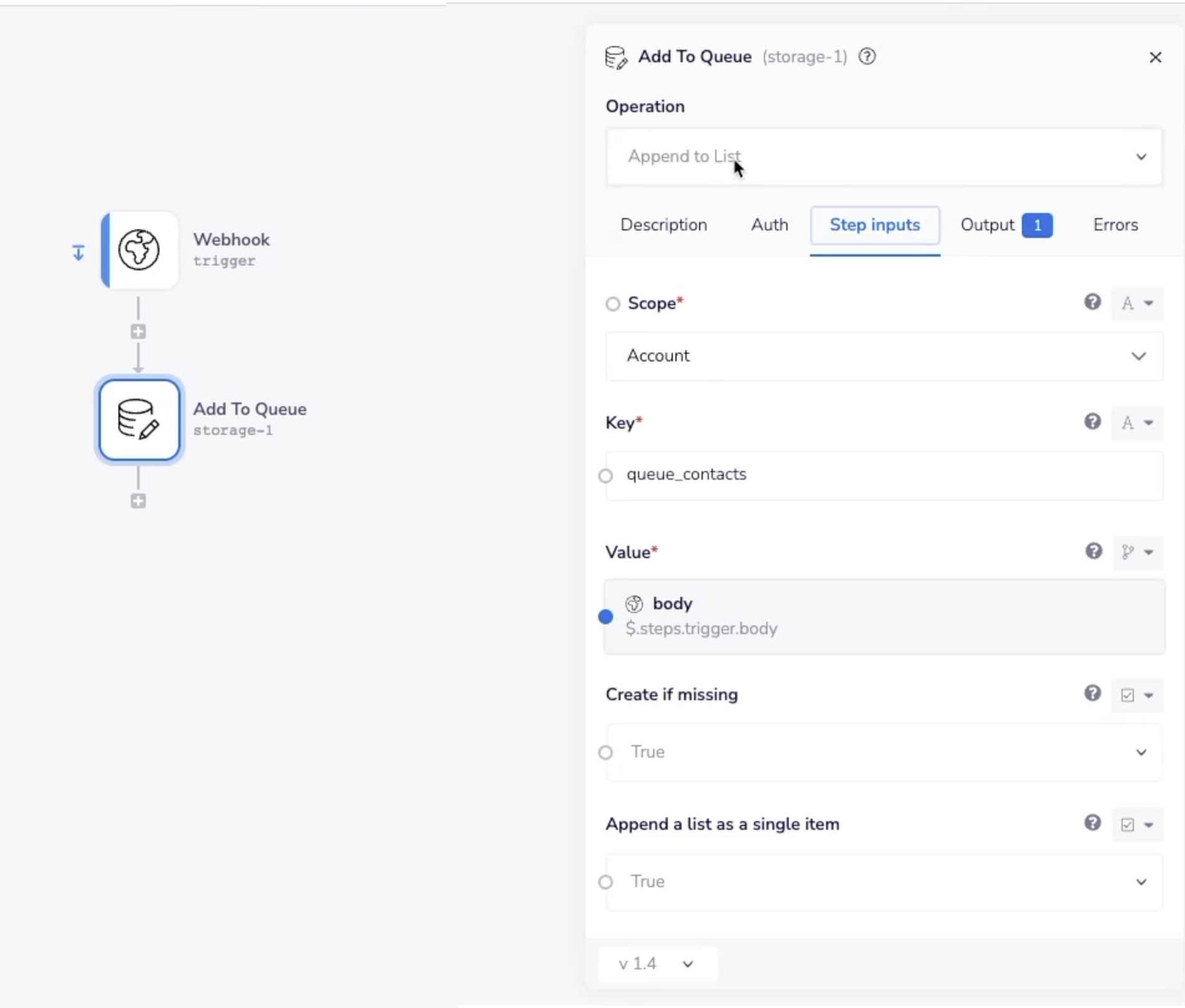Switch to the Description tab
The width and height of the screenshot is (1185, 1008).
[x=664, y=225]
